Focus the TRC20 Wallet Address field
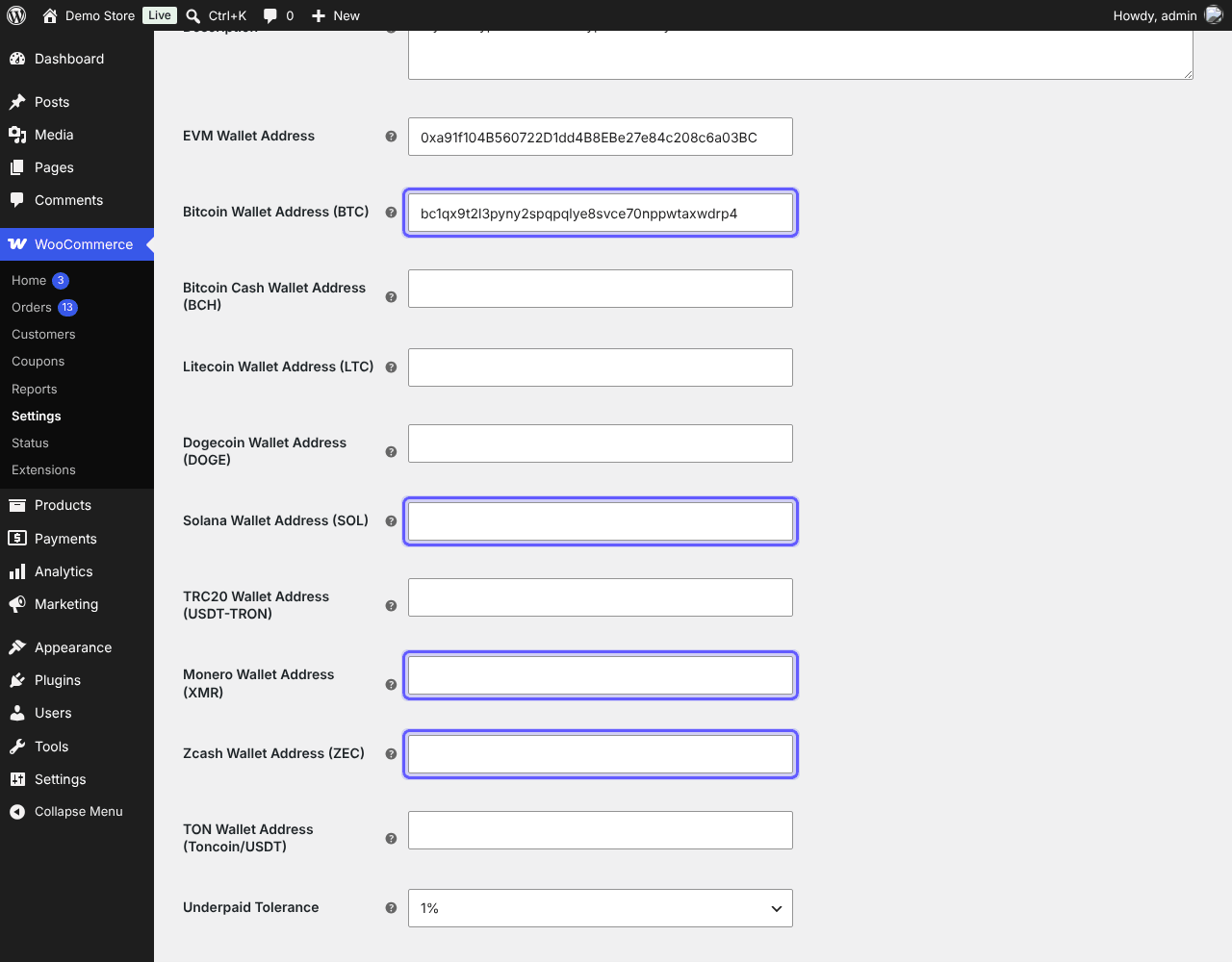This screenshot has width=1232, height=962. (x=601, y=597)
